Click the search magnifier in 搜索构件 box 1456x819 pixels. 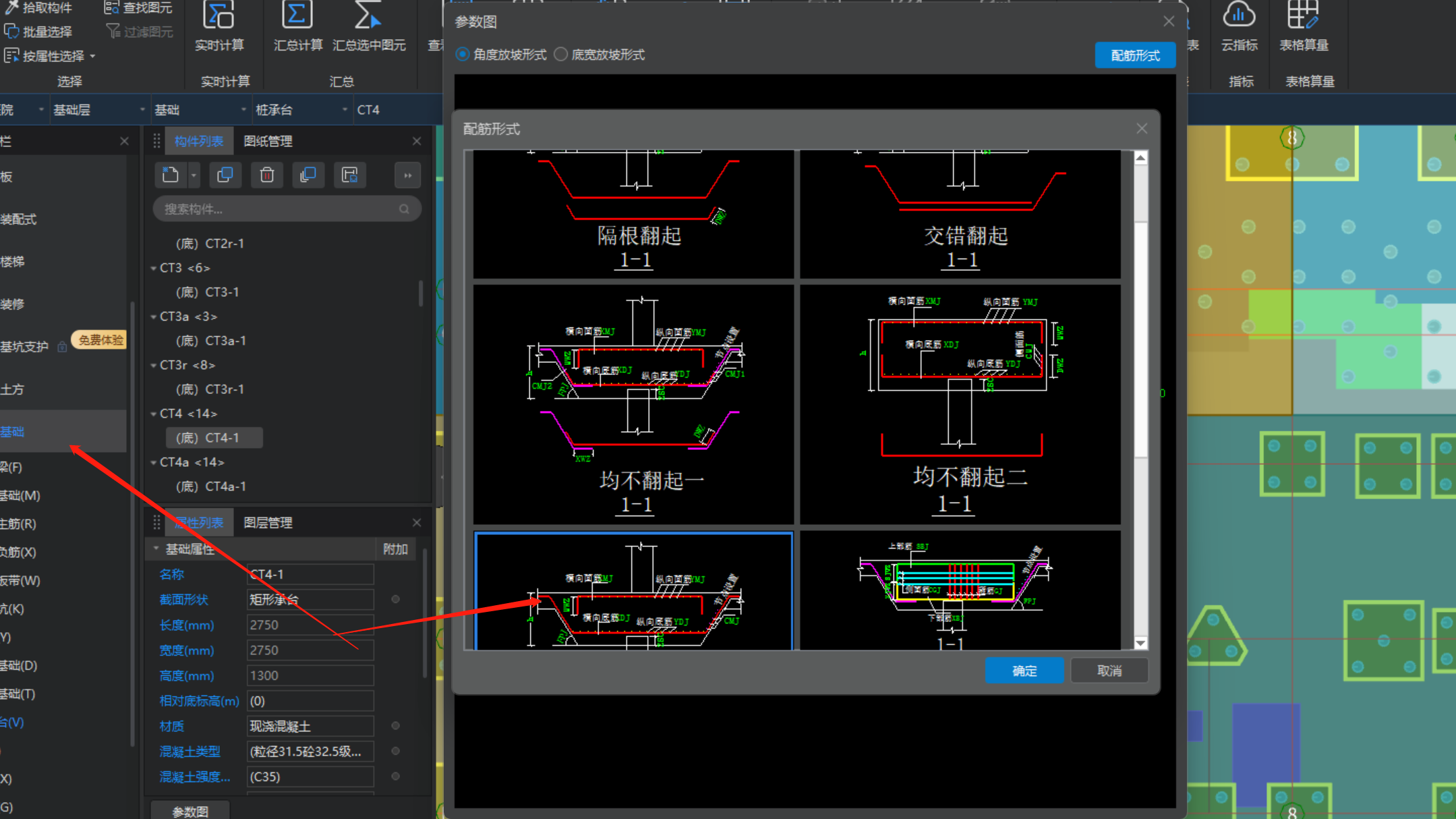[x=404, y=209]
